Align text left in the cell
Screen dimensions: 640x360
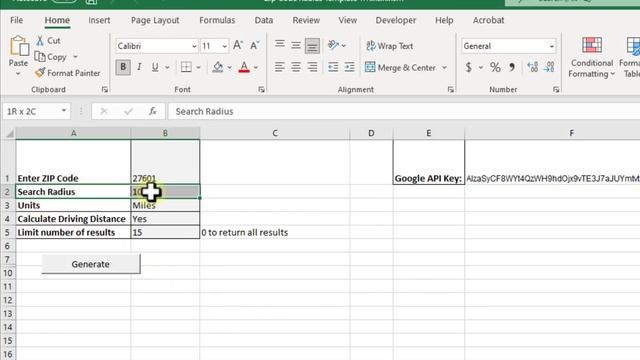pyautogui.click(x=280, y=67)
